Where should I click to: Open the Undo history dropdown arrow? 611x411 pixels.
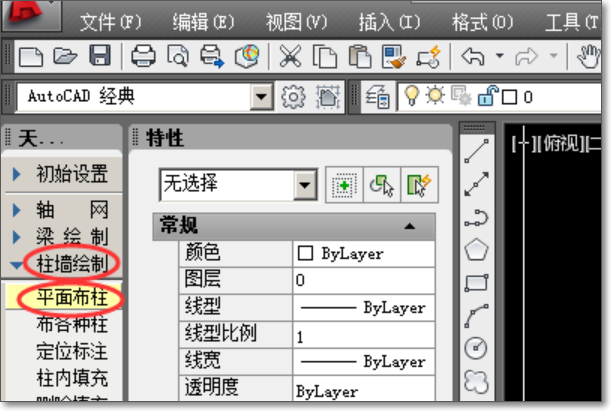(499, 56)
